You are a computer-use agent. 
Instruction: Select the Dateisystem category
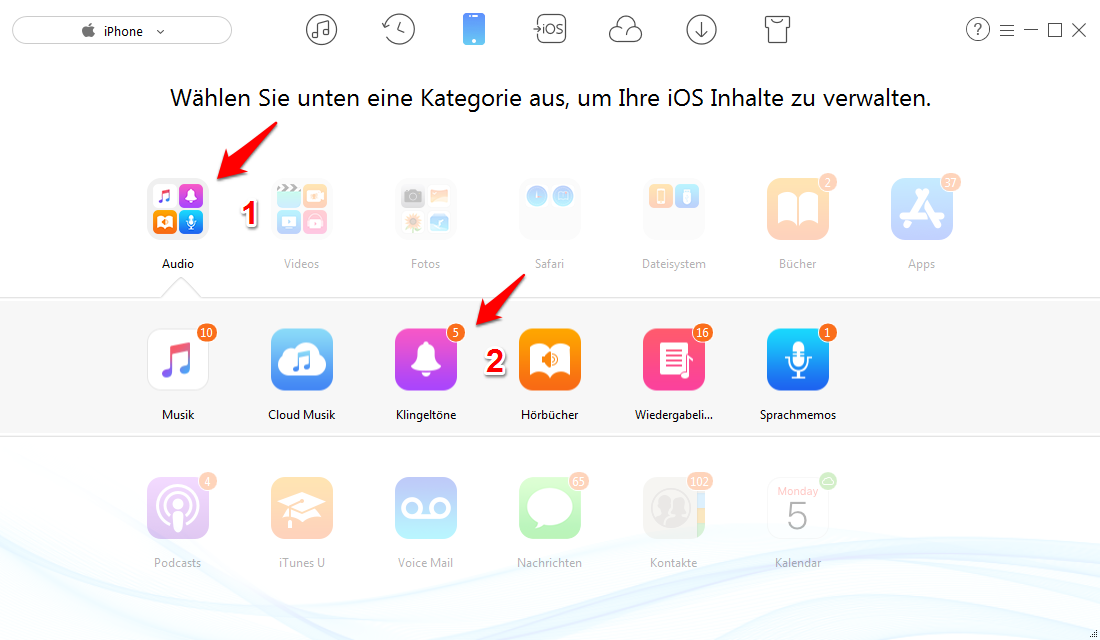[x=673, y=209]
